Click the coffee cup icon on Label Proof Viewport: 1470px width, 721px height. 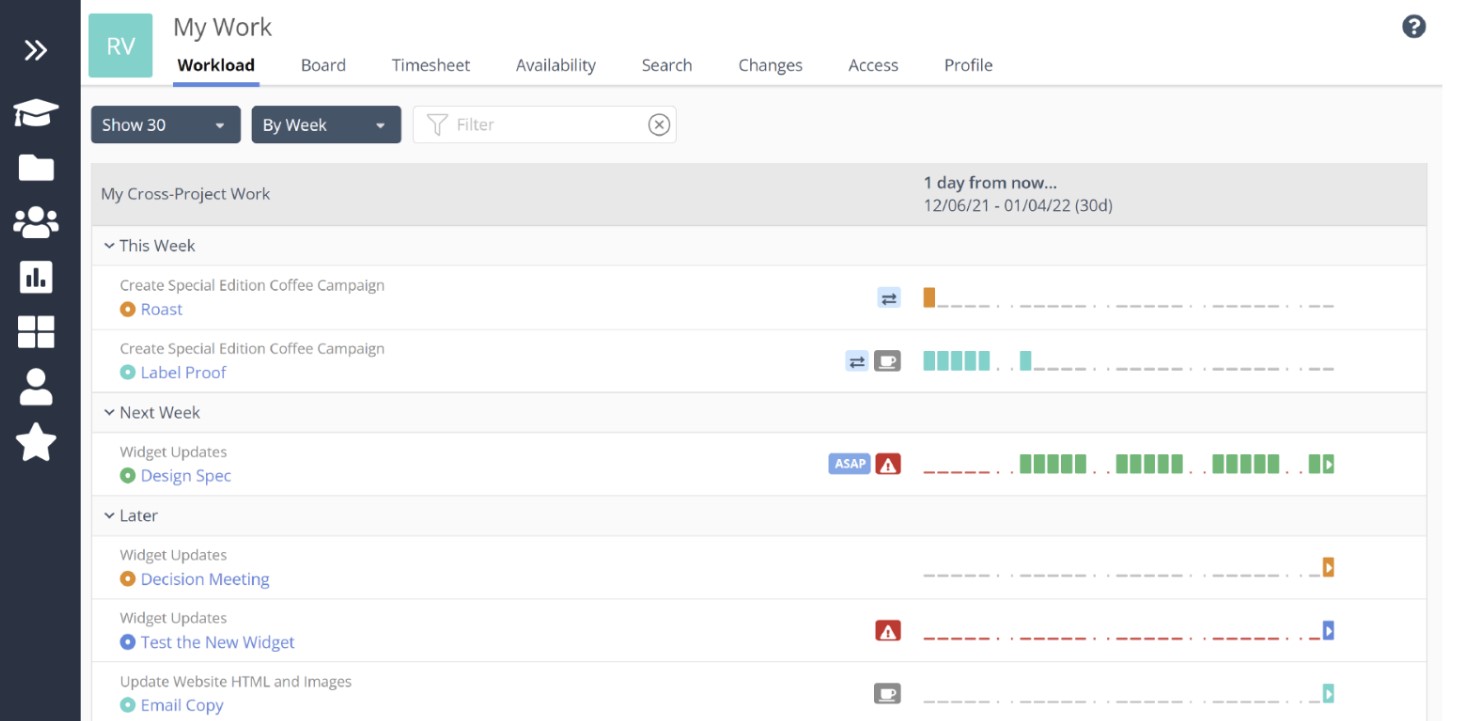click(x=888, y=361)
